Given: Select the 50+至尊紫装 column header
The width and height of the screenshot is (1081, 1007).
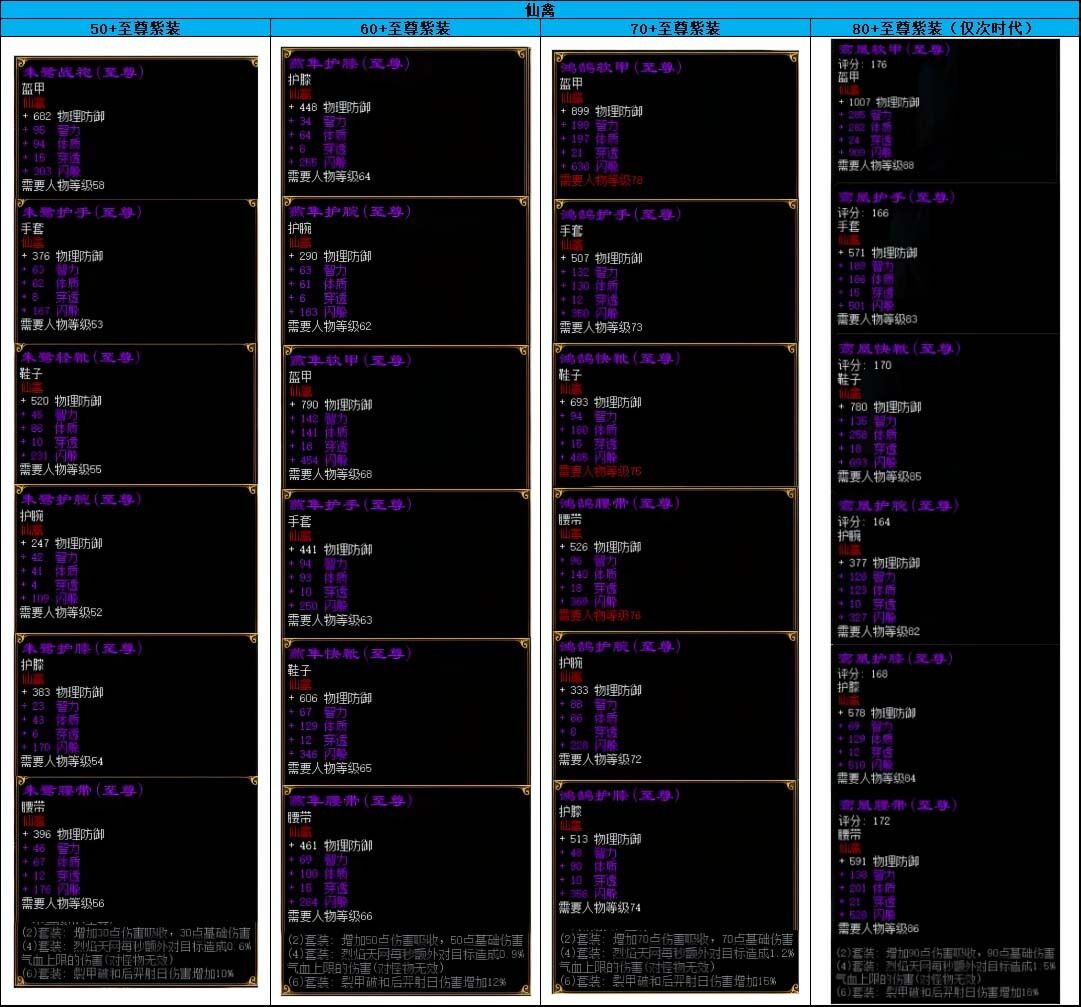Looking at the screenshot, I should tap(135, 28).
